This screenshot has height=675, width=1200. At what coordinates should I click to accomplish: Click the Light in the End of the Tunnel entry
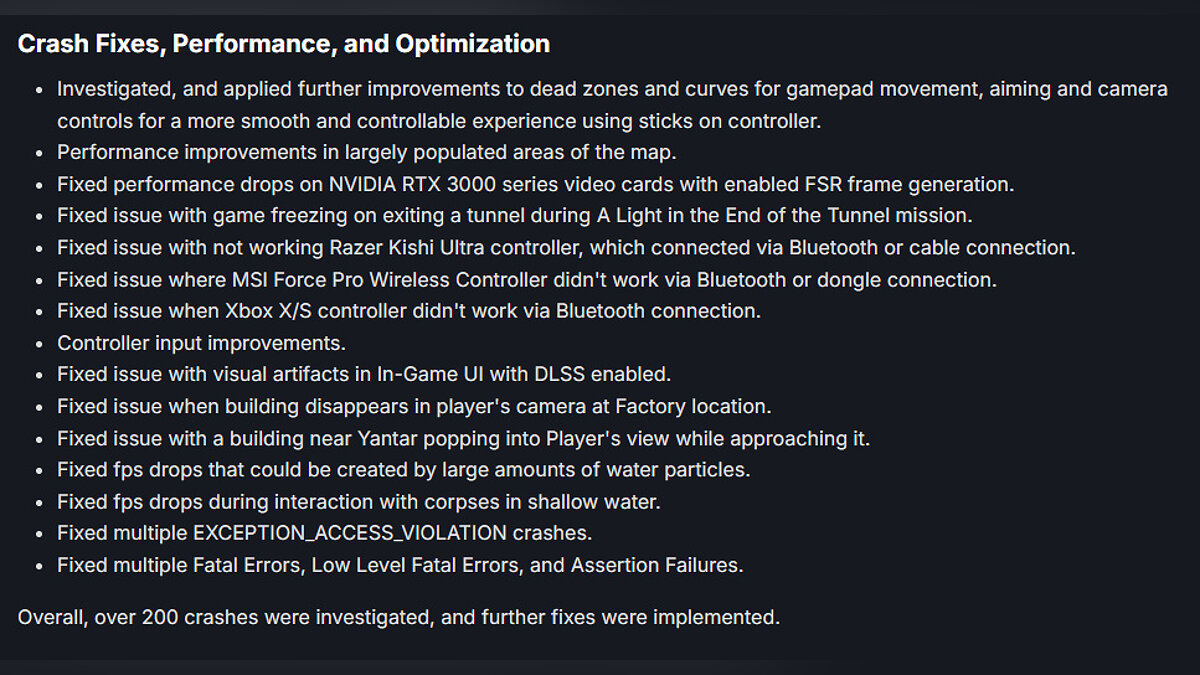coord(514,216)
